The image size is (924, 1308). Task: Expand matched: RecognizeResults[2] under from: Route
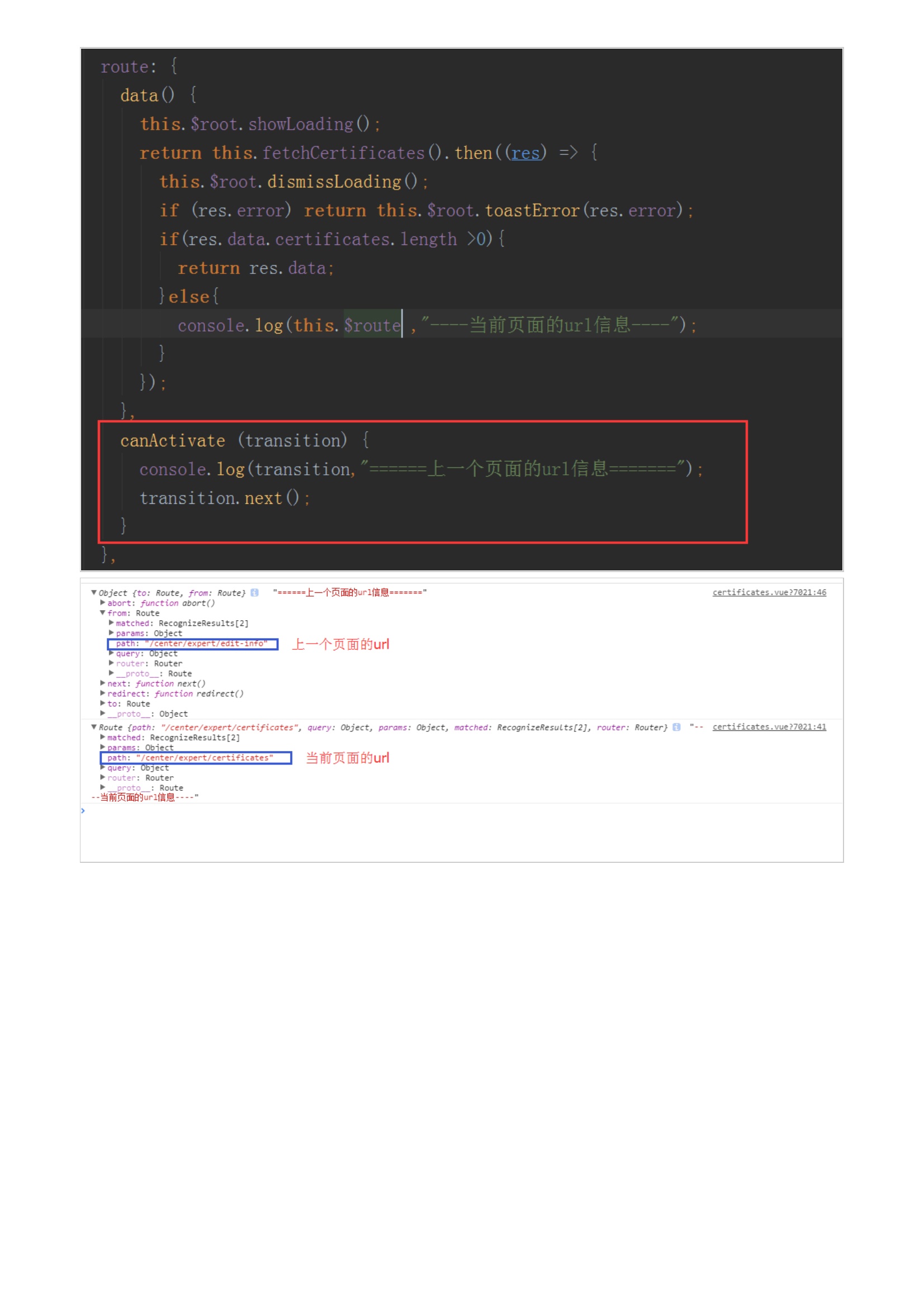[111, 623]
